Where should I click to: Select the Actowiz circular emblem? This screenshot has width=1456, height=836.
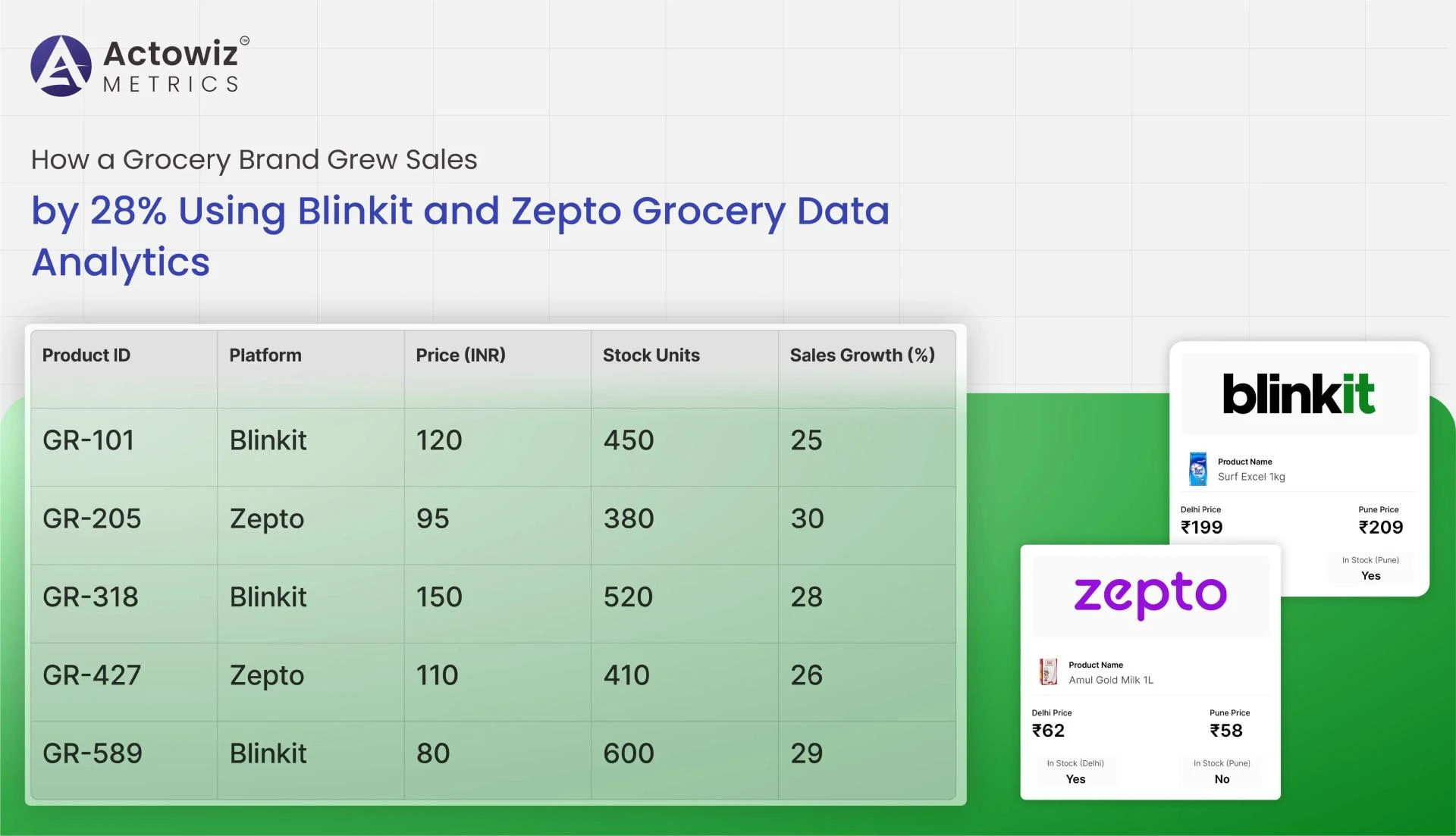(62, 66)
